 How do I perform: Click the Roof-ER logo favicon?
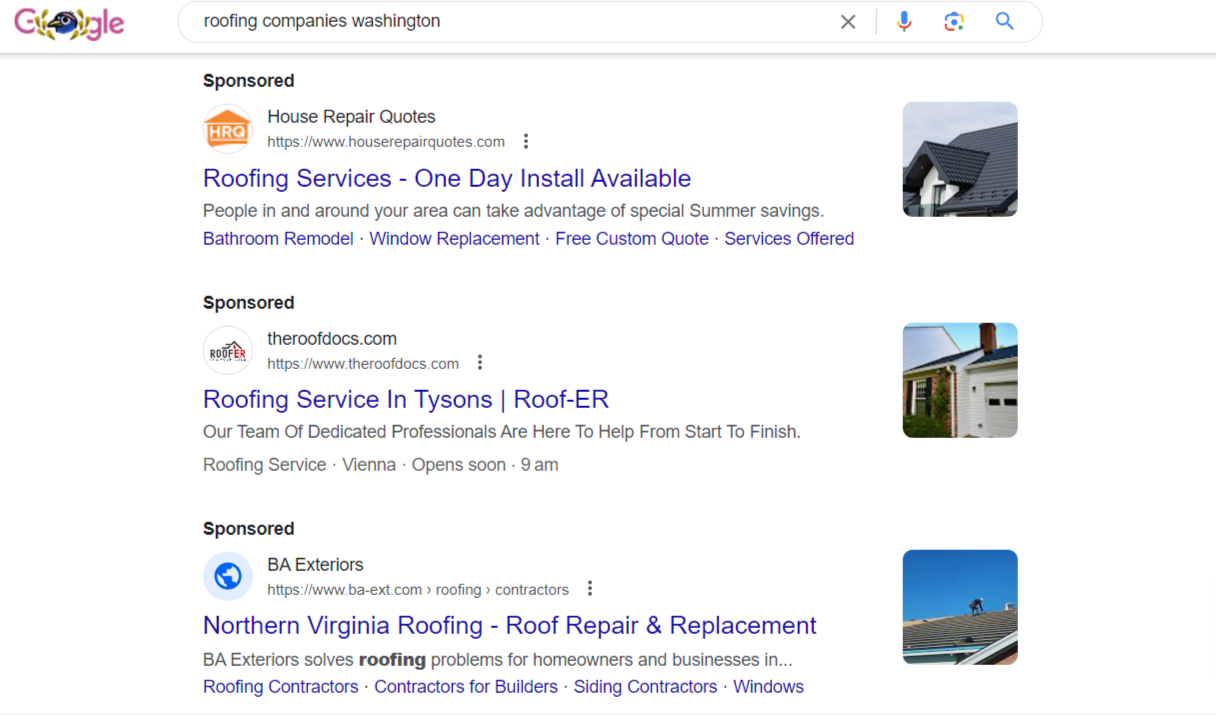tap(228, 350)
